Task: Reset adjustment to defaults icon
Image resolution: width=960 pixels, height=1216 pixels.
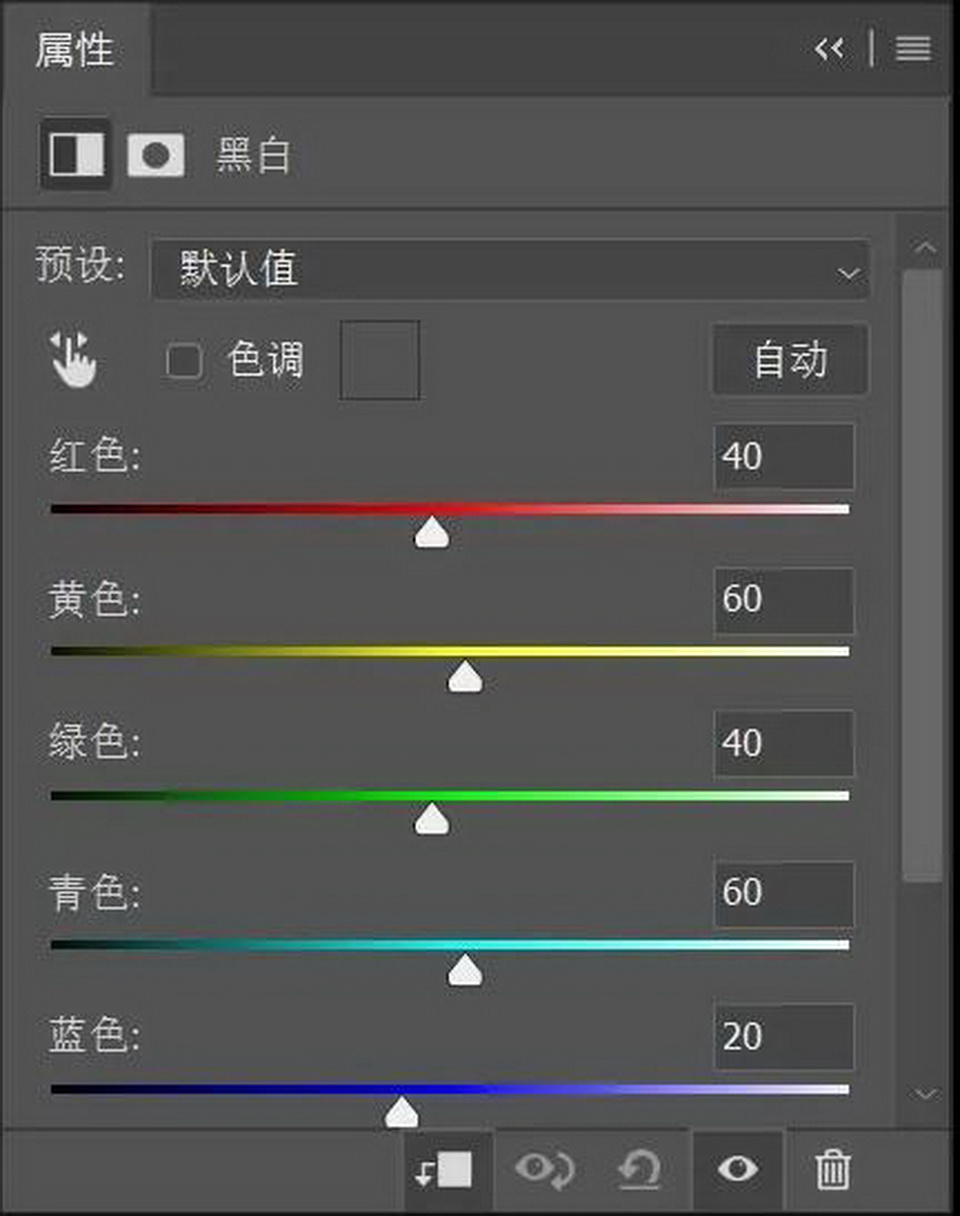Action: pyautogui.click(x=640, y=1168)
